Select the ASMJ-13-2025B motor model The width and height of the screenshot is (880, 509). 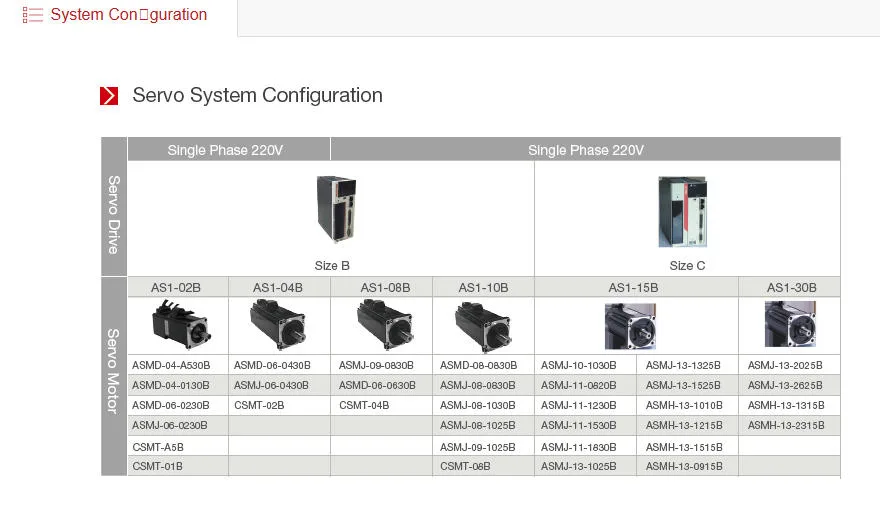(x=785, y=365)
